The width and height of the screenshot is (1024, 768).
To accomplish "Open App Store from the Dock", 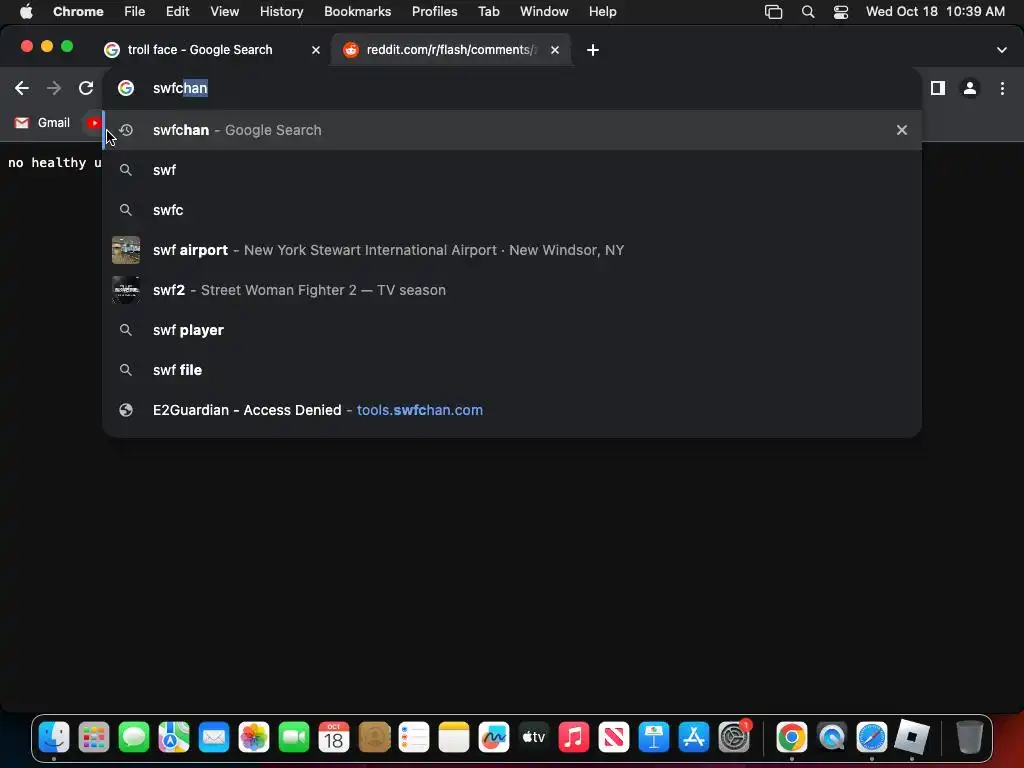I will pos(694,738).
